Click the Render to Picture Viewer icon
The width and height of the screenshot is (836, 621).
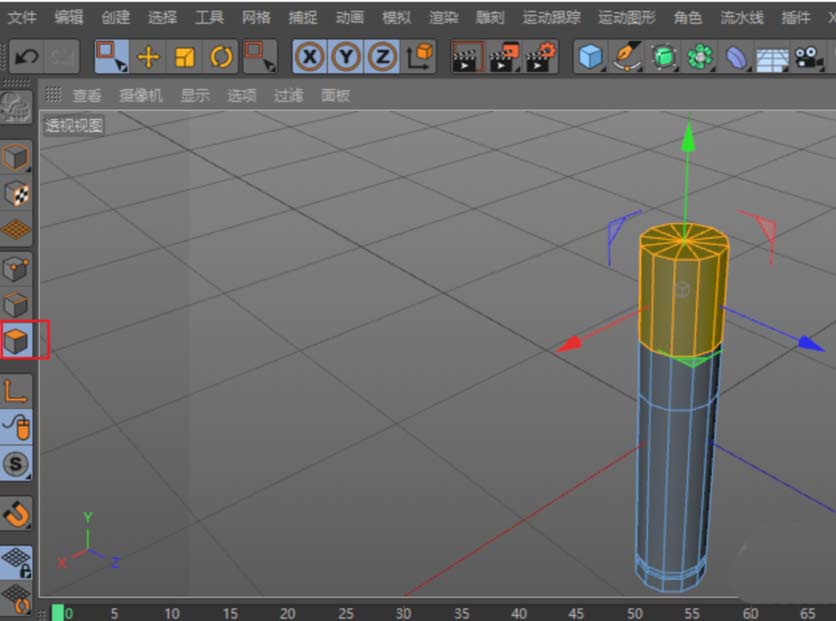click(504, 57)
